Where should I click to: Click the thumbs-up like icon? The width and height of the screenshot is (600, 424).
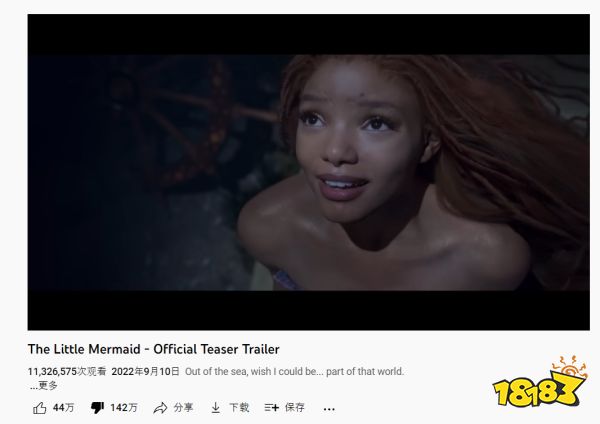pos(39,408)
